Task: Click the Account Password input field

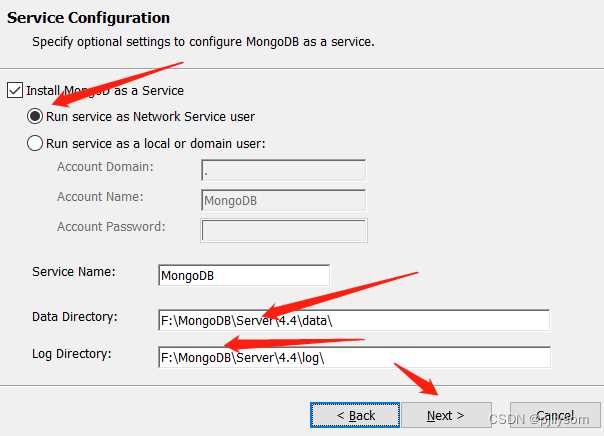Action: (x=284, y=230)
